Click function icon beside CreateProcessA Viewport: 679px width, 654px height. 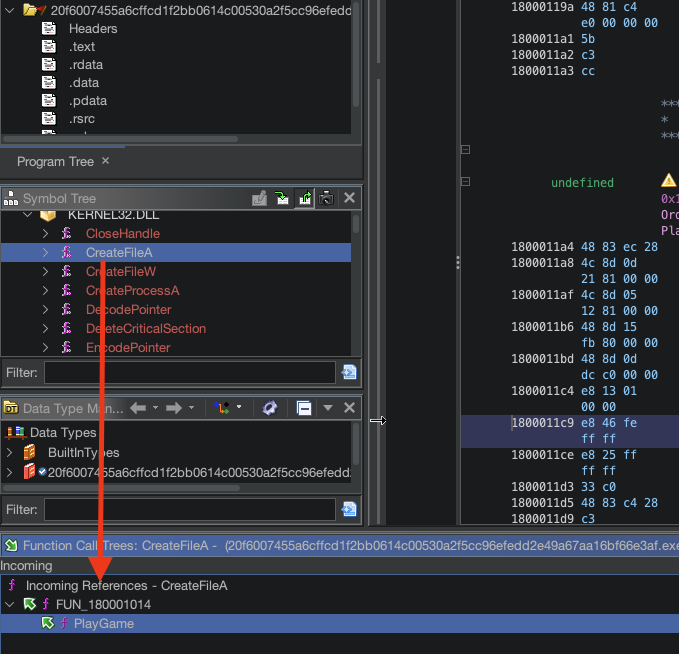click(x=66, y=290)
